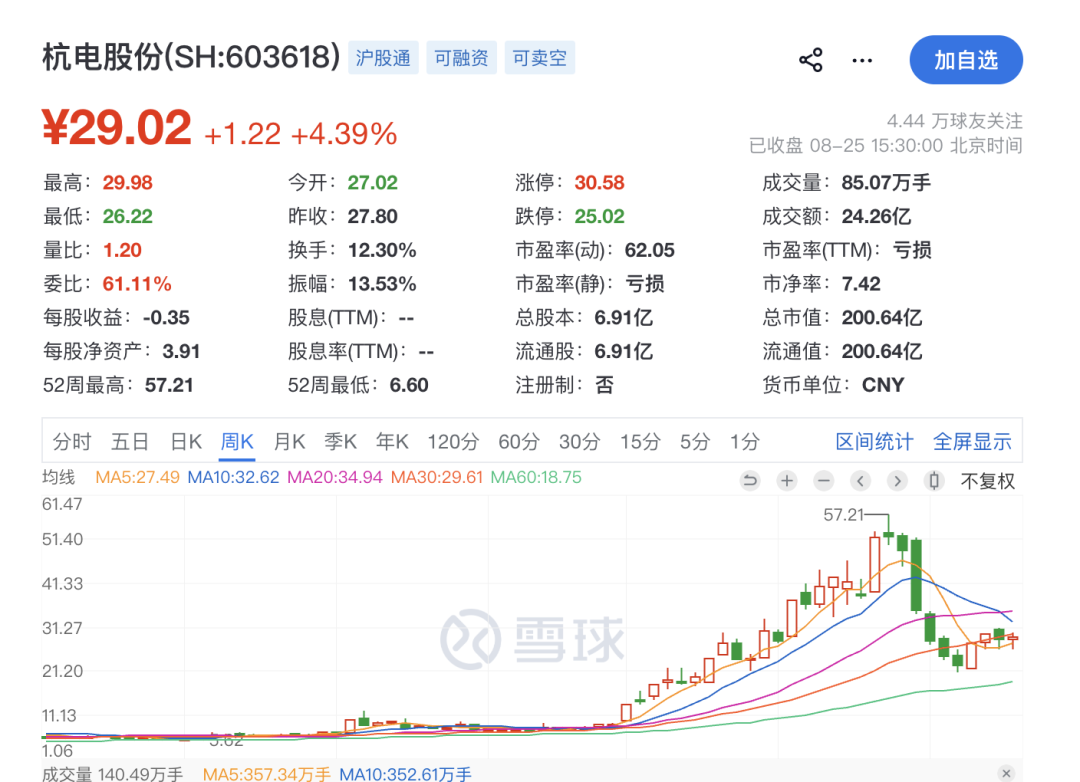Click the 57.21 peak label on chart
This screenshot has height=782, width=1080.
pyautogui.click(x=843, y=515)
